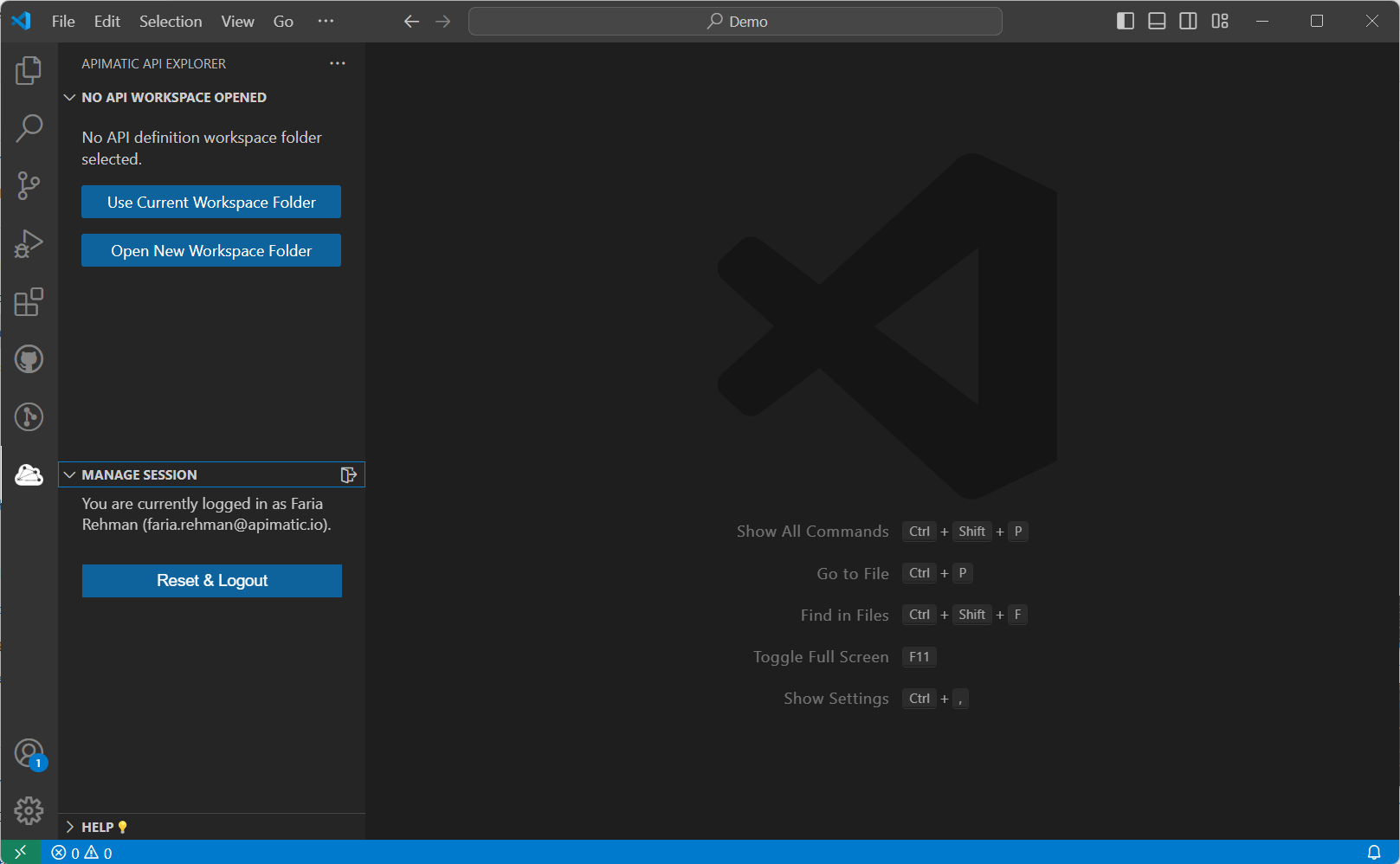
Task: Open the Manage gear menu
Action: pos(29,810)
